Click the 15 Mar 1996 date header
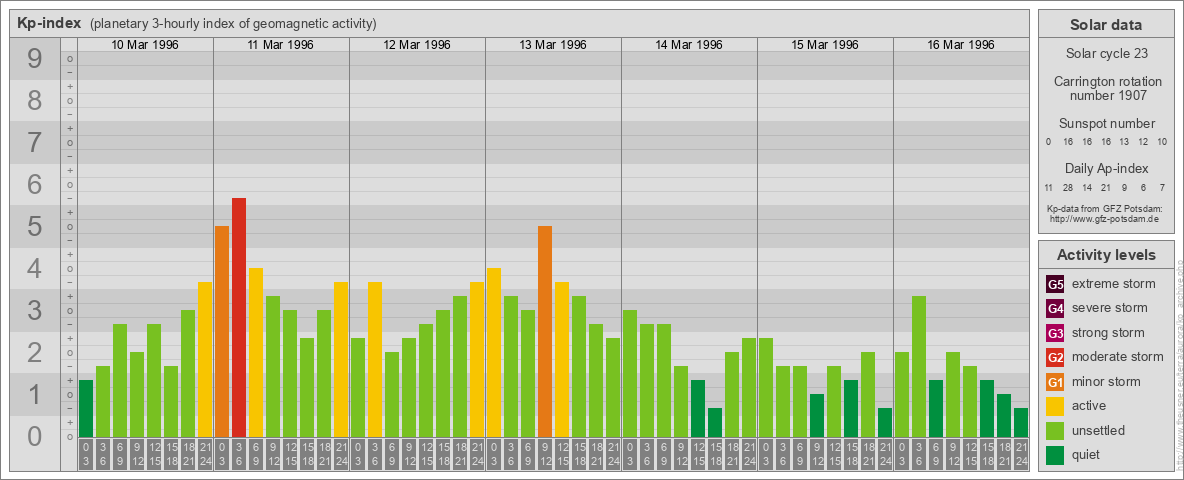Image resolution: width=1184 pixels, height=480 pixels. point(825,45)
